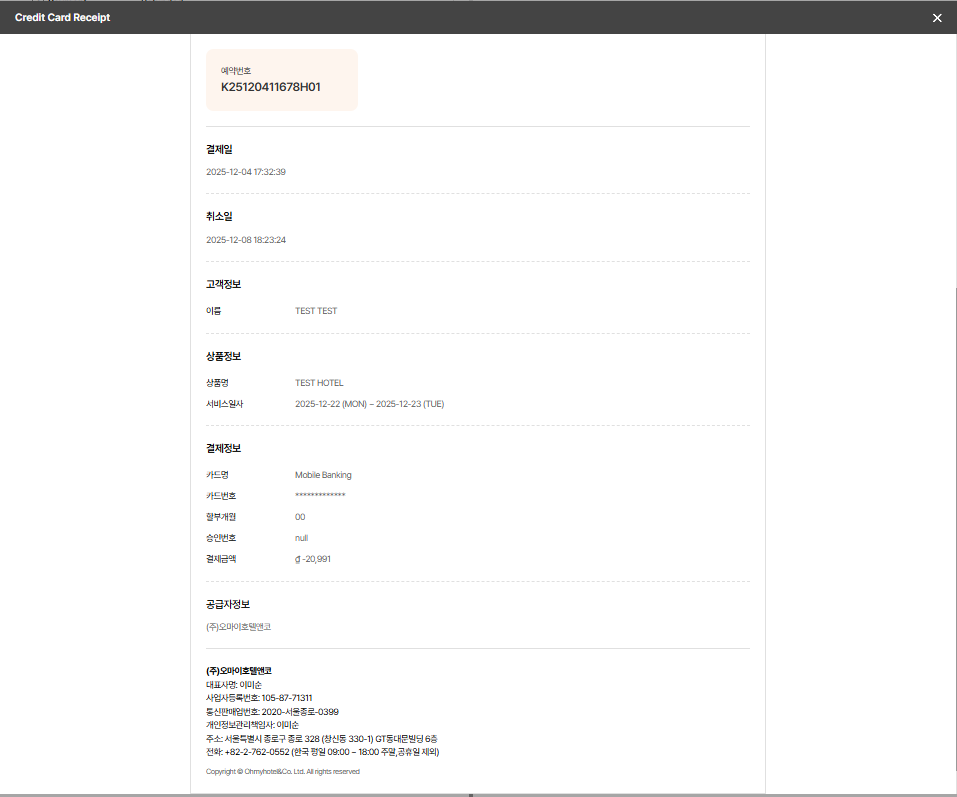Click the approval number value null
The width and height of the screenshot is (957, 797).
pyautogui.click(x=302, y=538)
